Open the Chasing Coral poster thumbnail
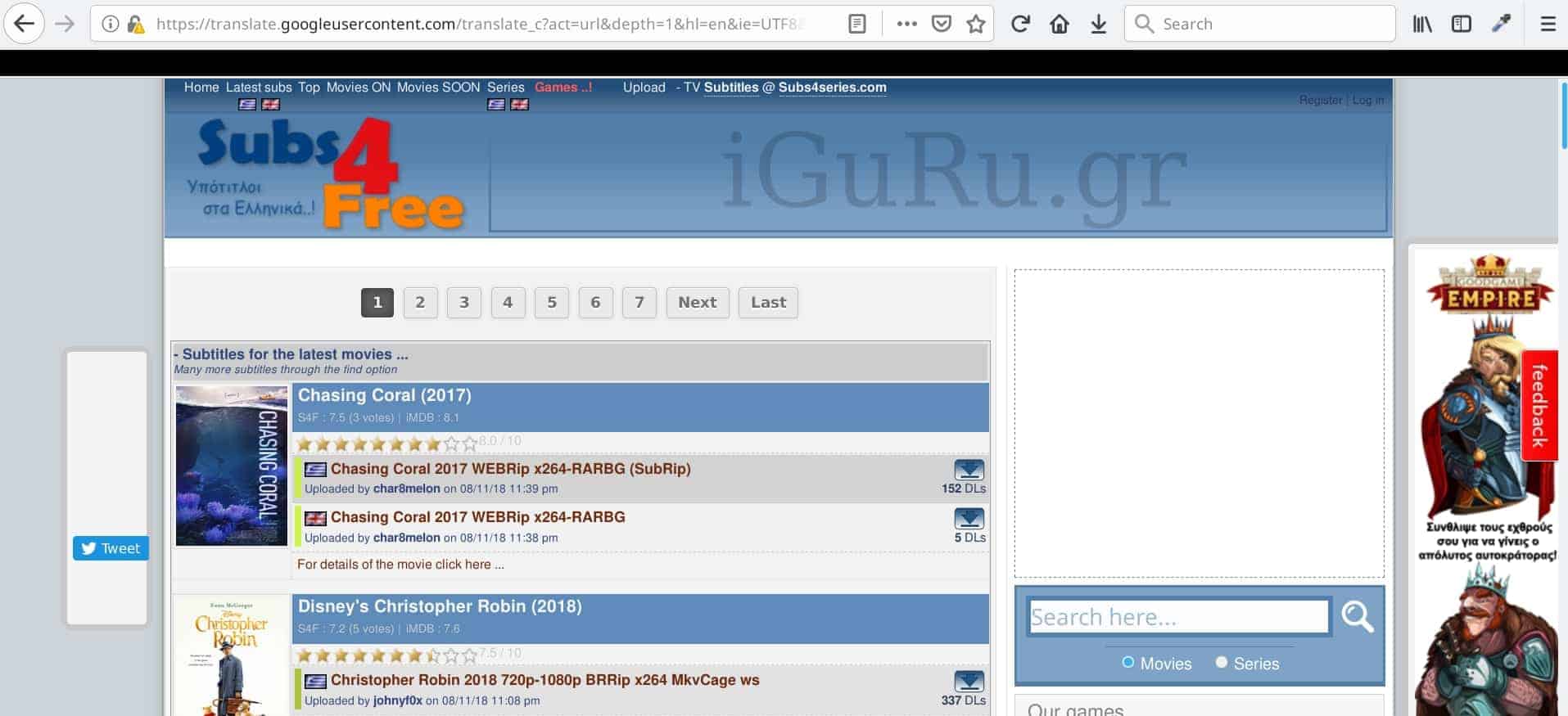 click(x=232, y=466)
